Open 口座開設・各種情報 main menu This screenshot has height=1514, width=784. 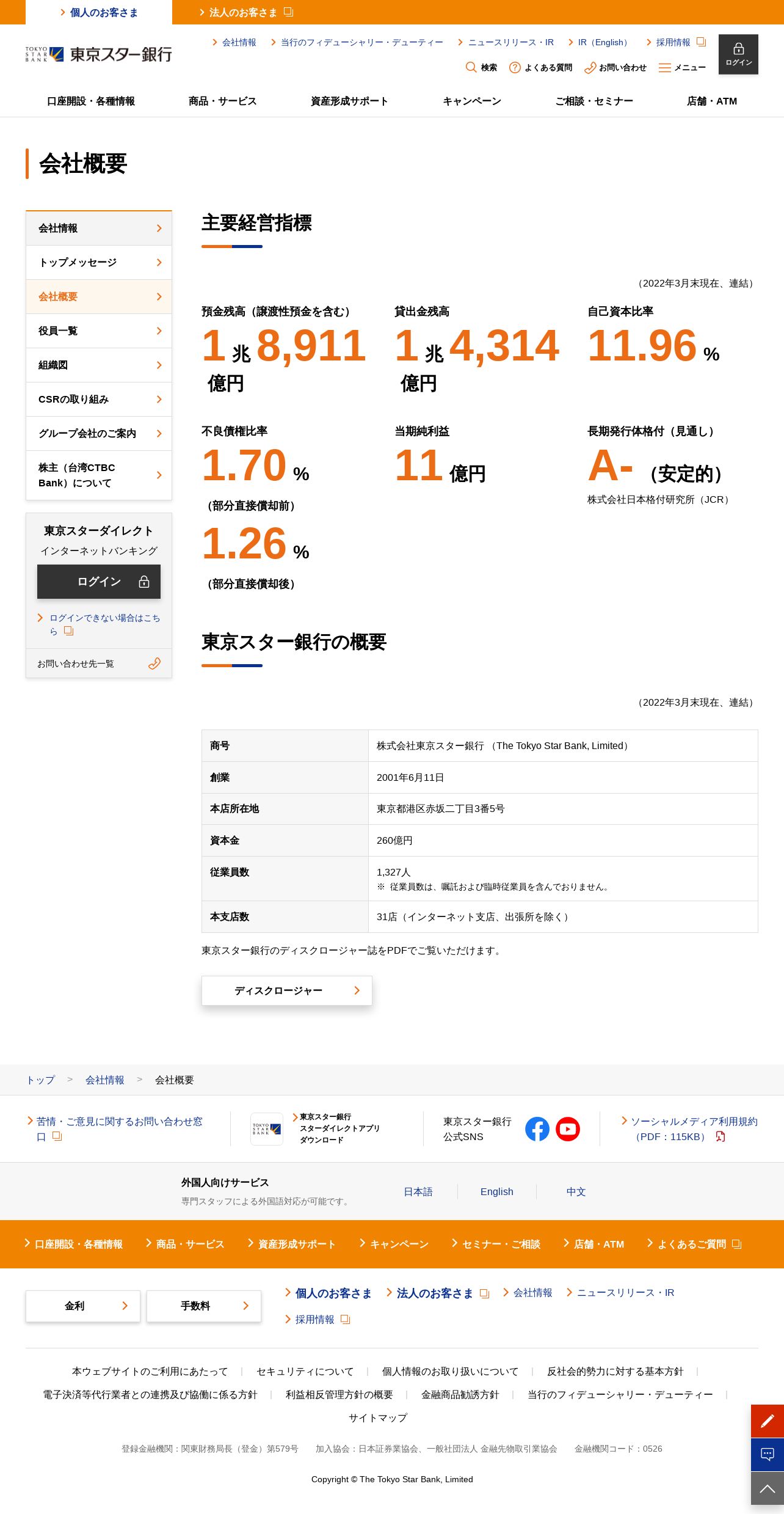point(91,101)
